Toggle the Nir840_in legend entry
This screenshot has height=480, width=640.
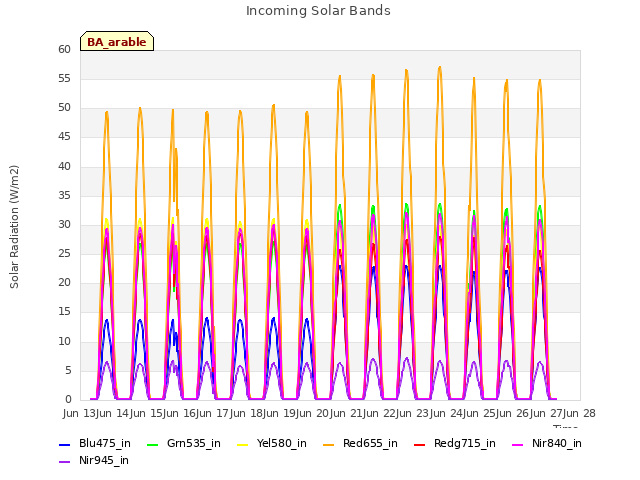coord(547,443)
